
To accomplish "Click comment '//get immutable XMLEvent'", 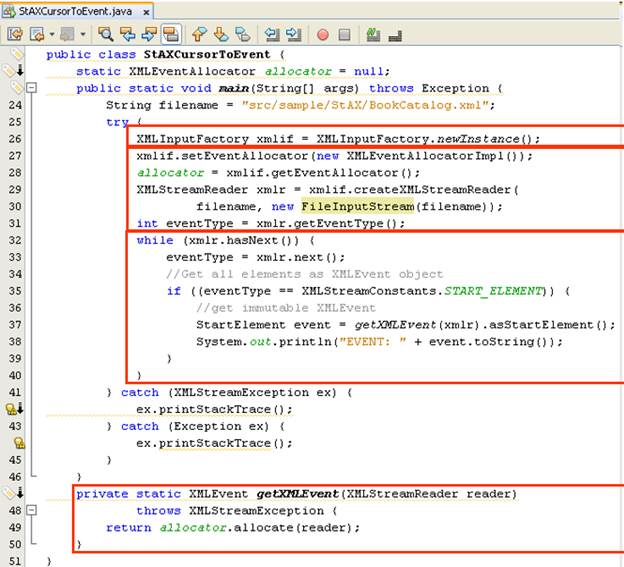I will point(286,308).
